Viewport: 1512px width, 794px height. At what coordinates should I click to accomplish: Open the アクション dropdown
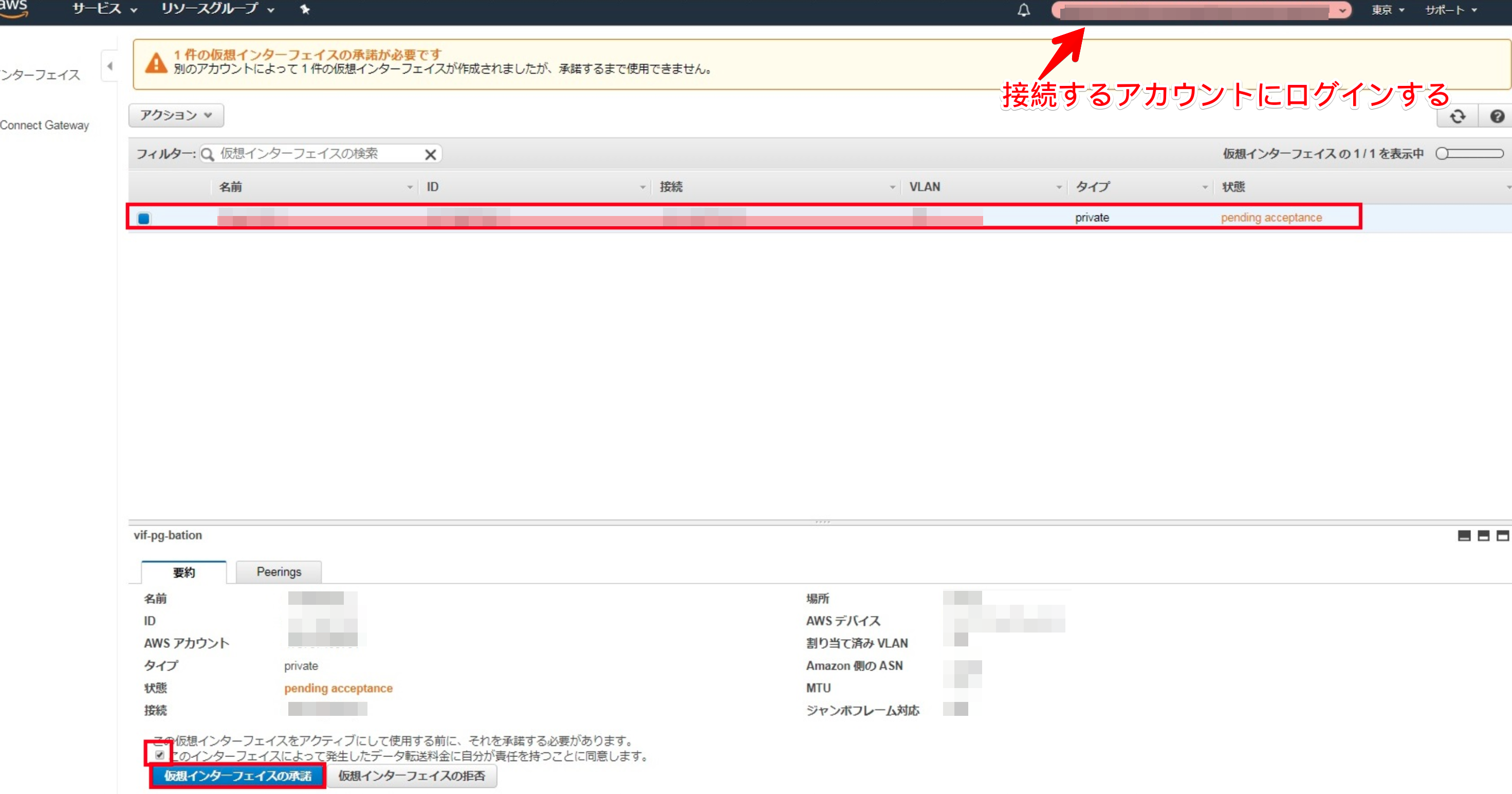pyautogui.click(x=175, y=115)
